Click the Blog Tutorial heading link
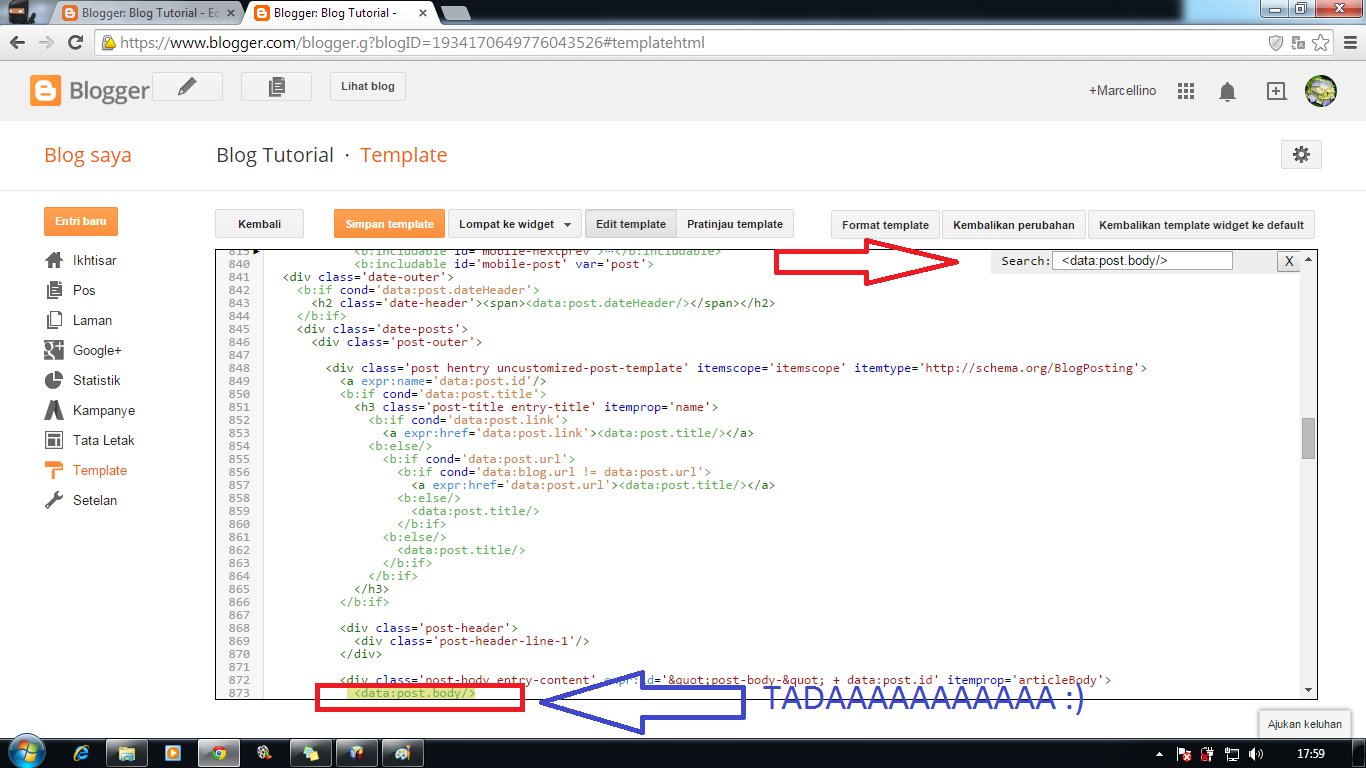Screen dimensions: 1366x768 (x=275, y=155)
